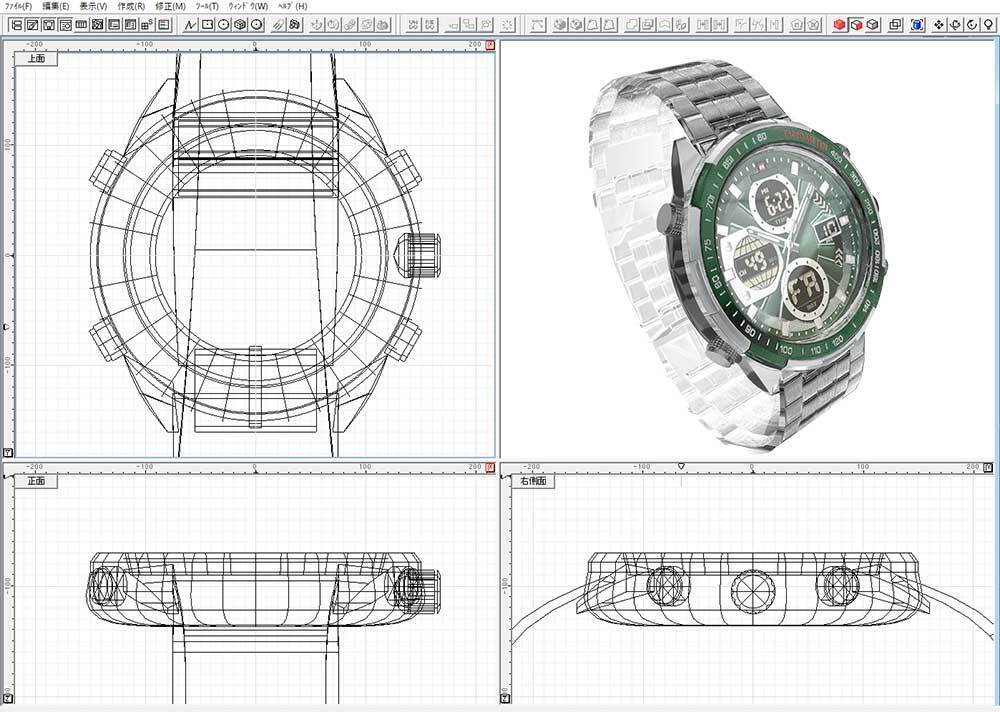This screenshot has height=712, width=1000.
Task: Select the 3D cube primitive tool
Action: (x=240, y=24)
